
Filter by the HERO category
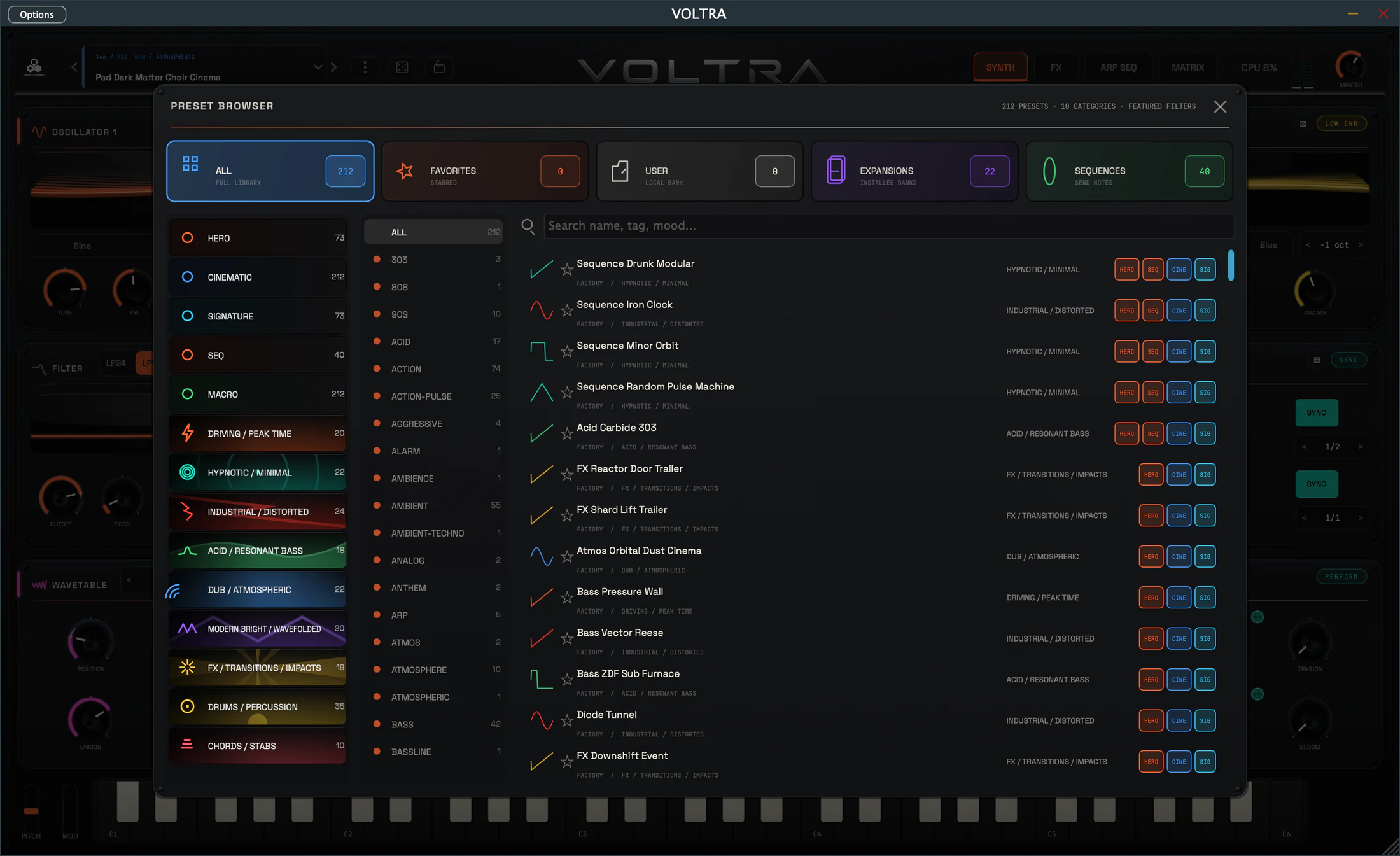[x=258, y=238]
